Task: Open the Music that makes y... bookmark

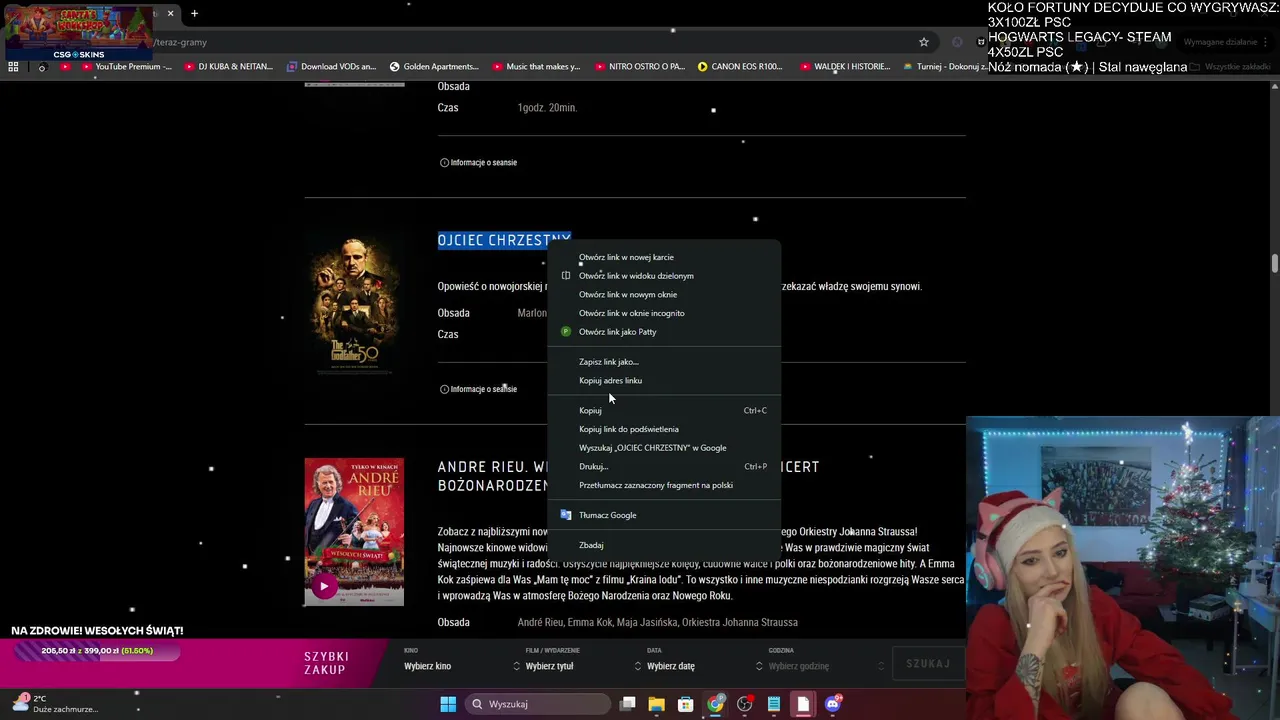Action: click(536, 67)
